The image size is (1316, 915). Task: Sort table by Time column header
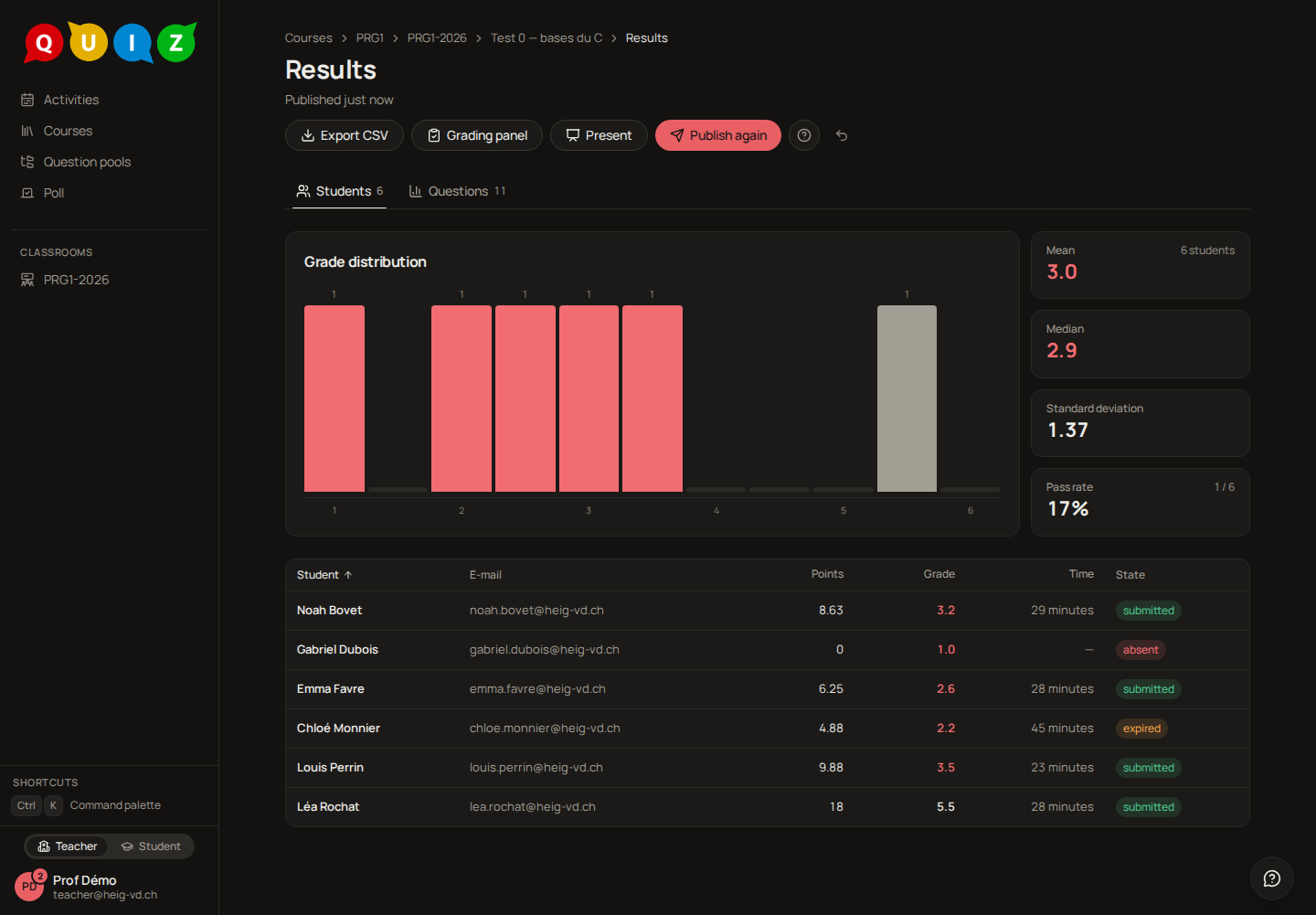click(1081, 574)
